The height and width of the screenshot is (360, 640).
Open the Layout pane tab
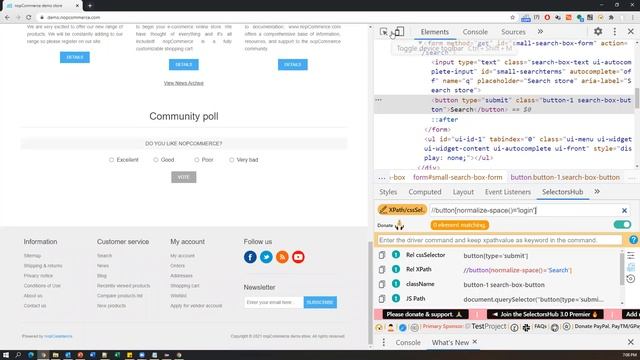pos(463,192)
